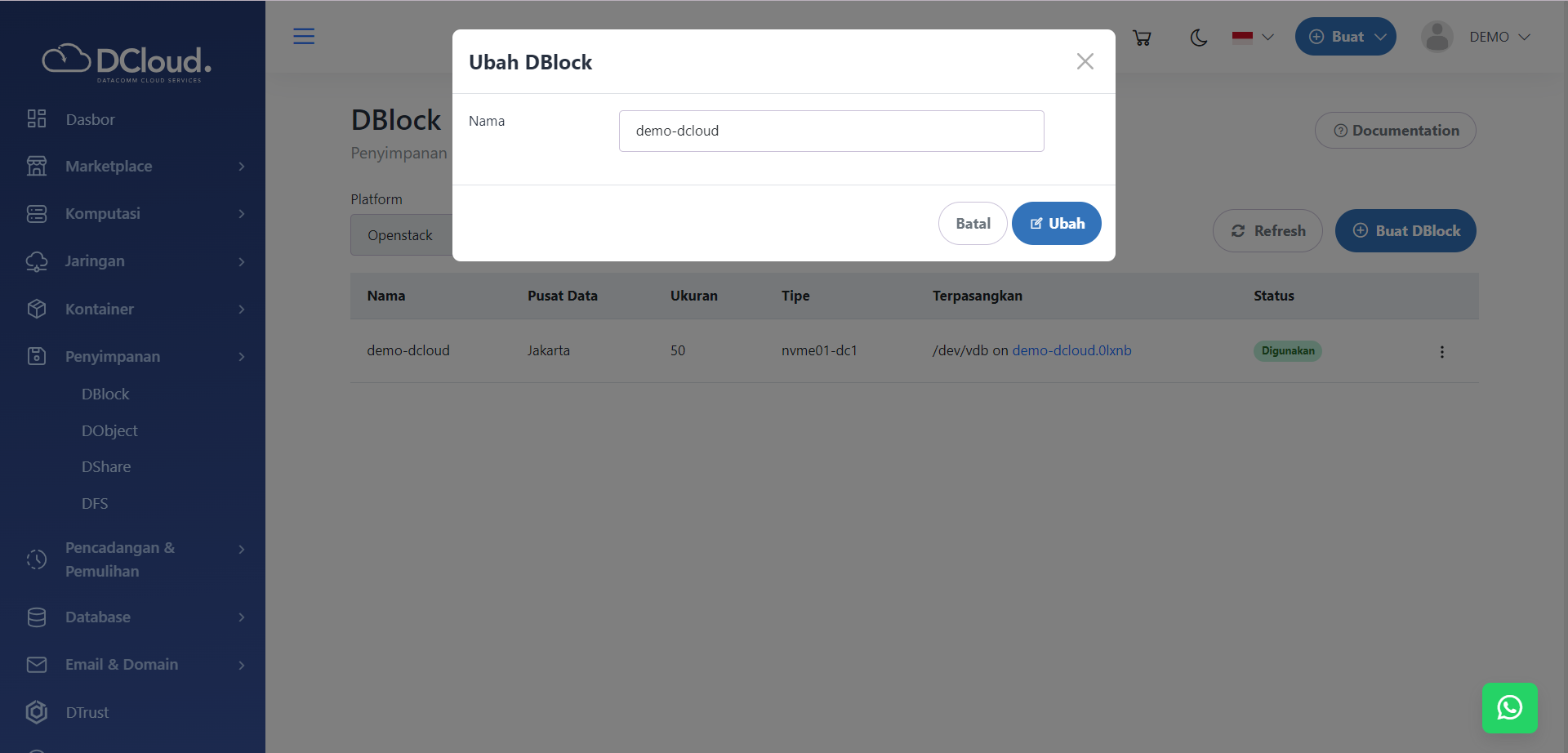Screen dimensions: 1568x753
Task: Toggle dark mode moon icon
Action: point(1198,38)
